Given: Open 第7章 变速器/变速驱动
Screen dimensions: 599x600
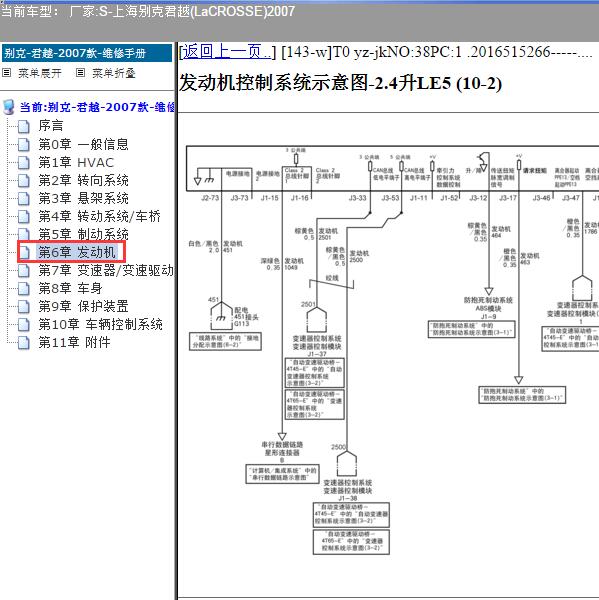Looking at the screenshot, I should coord(106,271).
